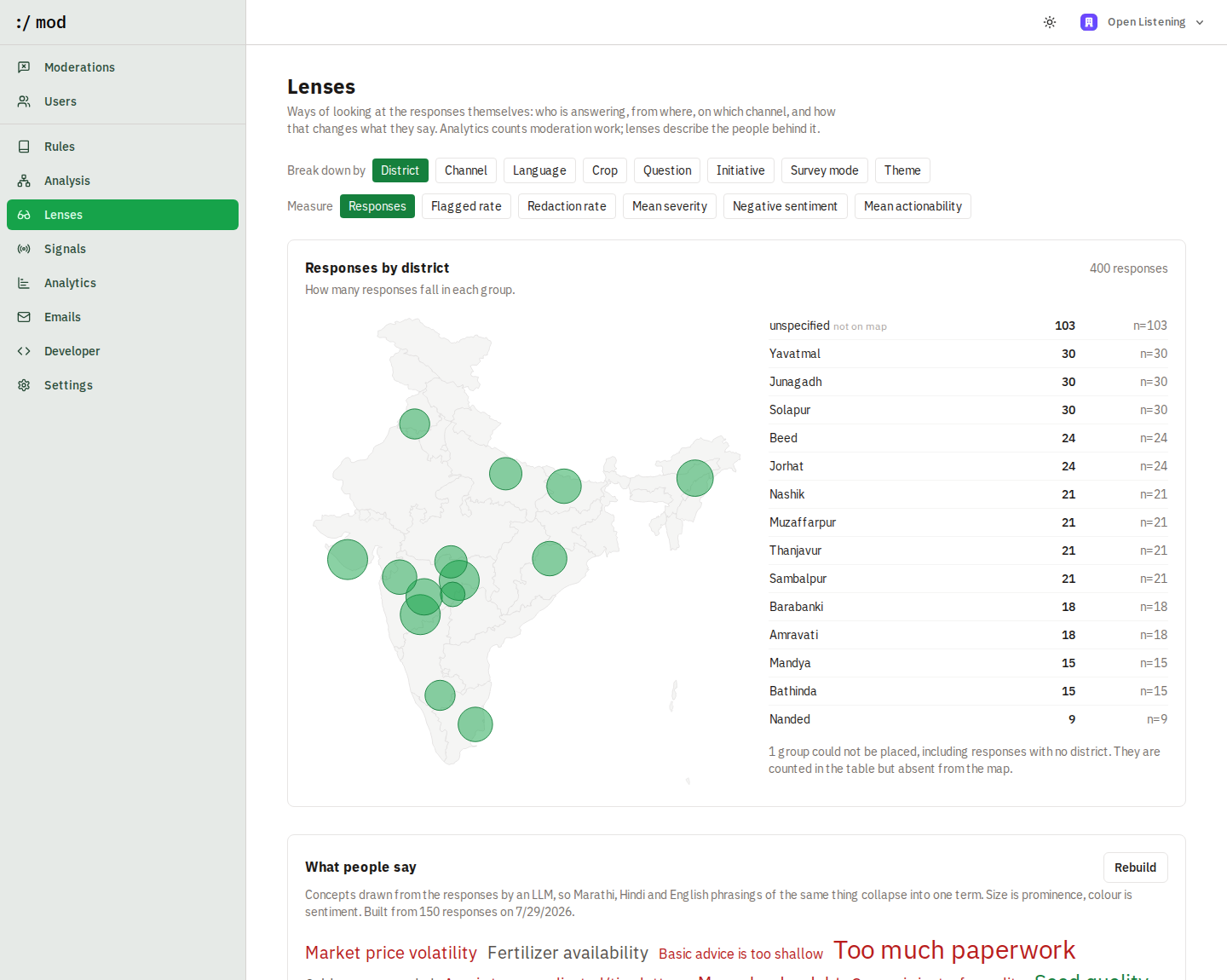The height and width of the screenshot is (980, 1227).
Task: Click the 'Too much paperwork' term
Action: 954,950
